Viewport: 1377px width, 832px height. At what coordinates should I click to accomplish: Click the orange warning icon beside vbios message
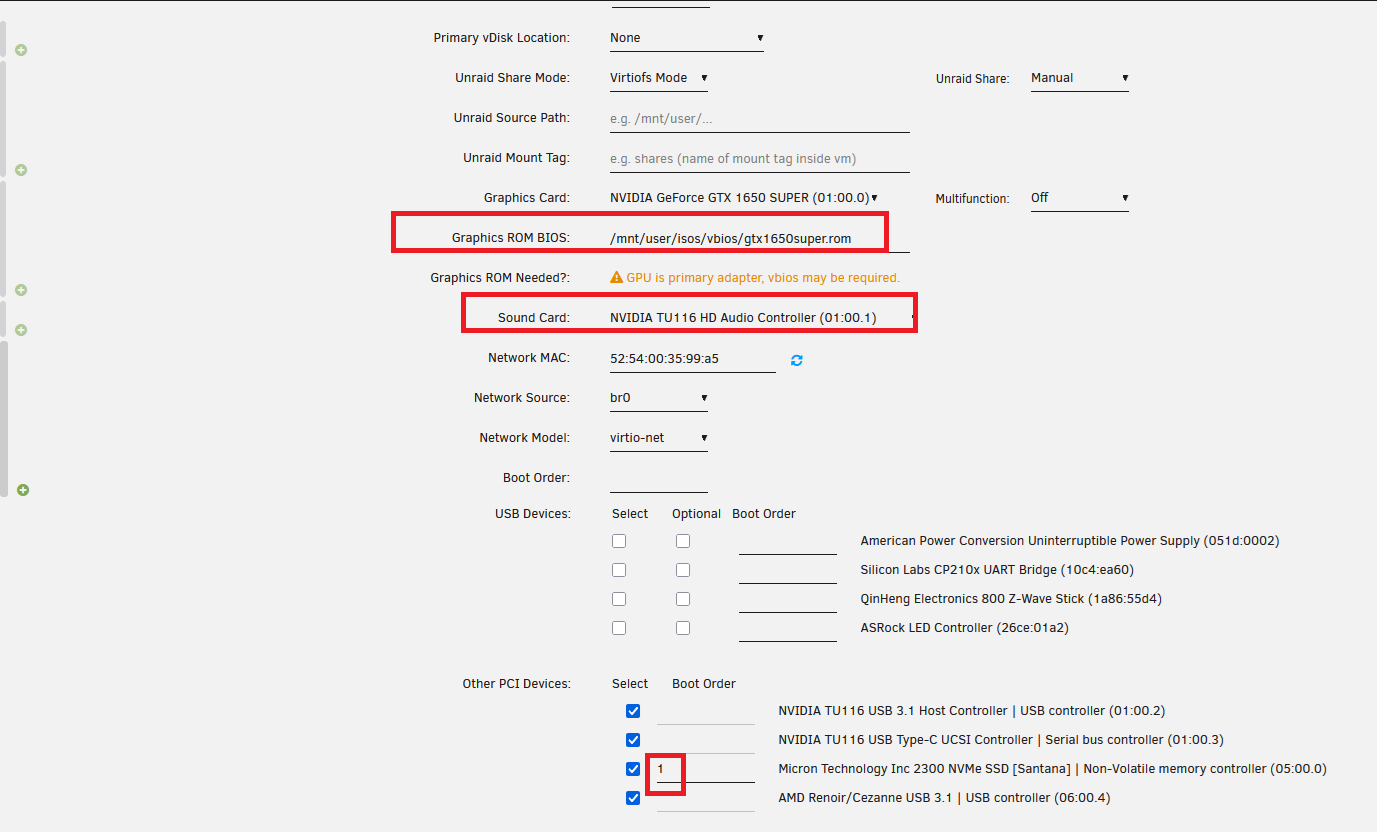pos(616,278)
